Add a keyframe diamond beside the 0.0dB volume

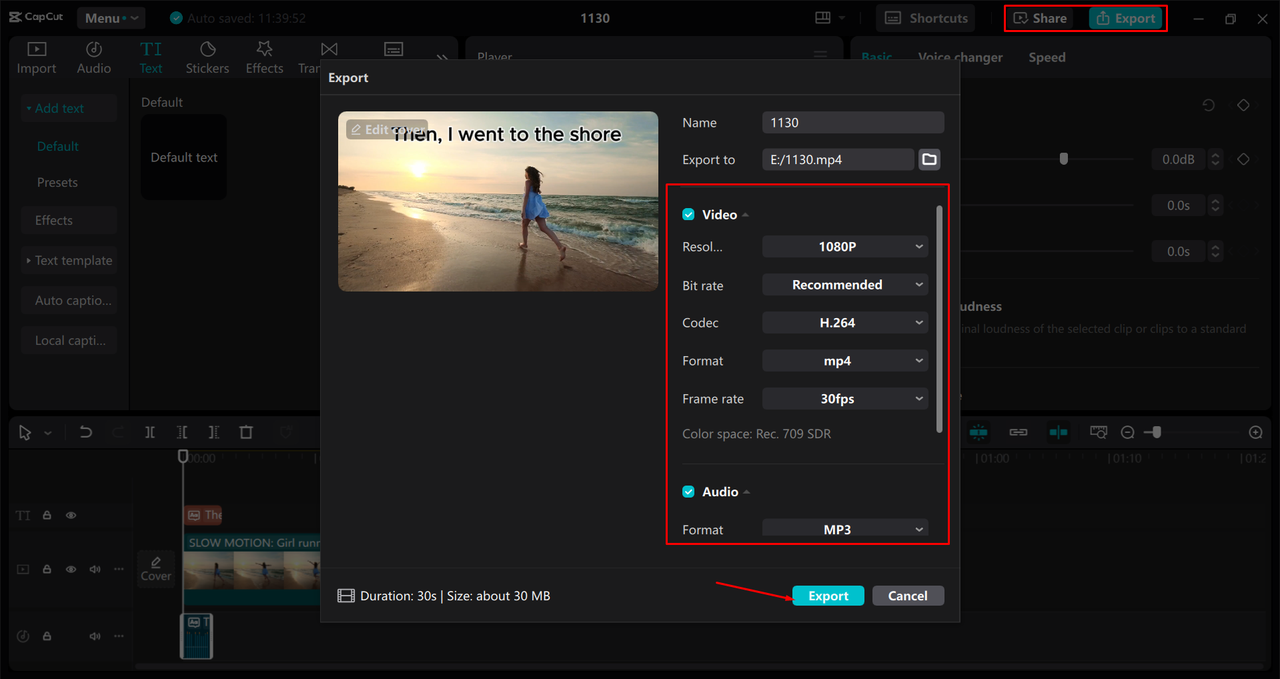click(1243, 159)
